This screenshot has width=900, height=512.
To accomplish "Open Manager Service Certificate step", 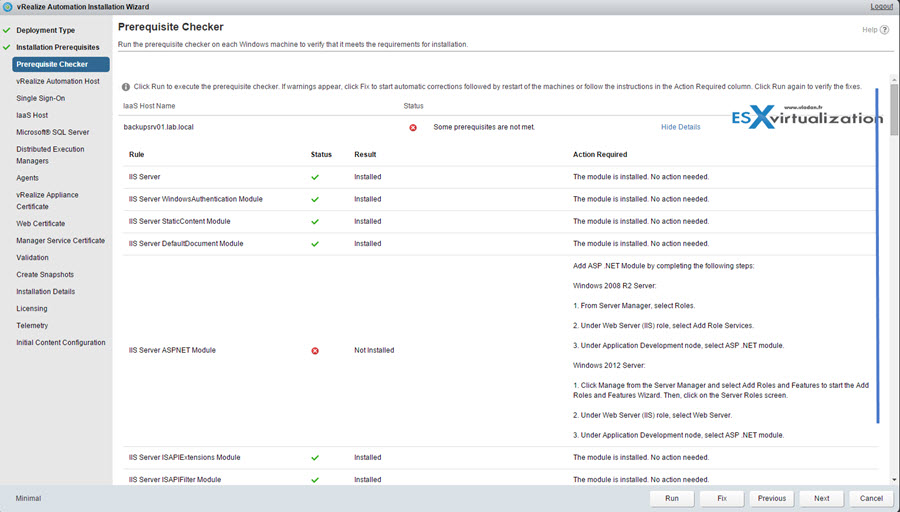I will 60,241.
